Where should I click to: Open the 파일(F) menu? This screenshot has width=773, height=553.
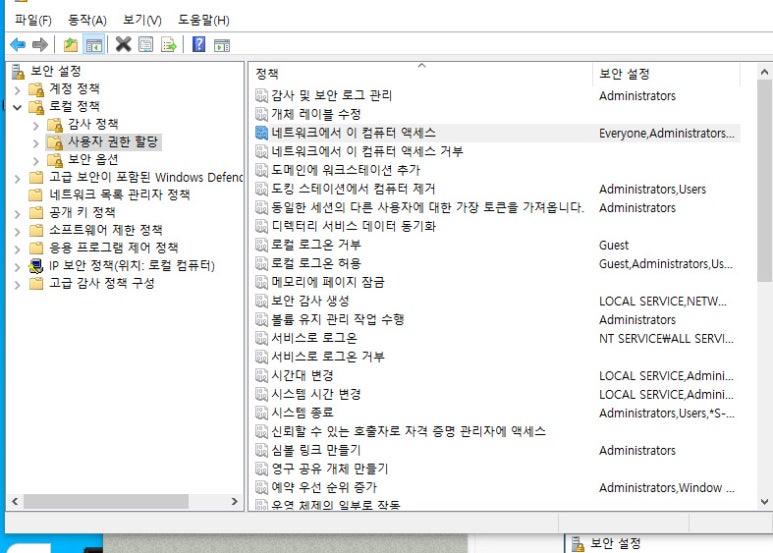pyautogui.click(x=33, y=20)
